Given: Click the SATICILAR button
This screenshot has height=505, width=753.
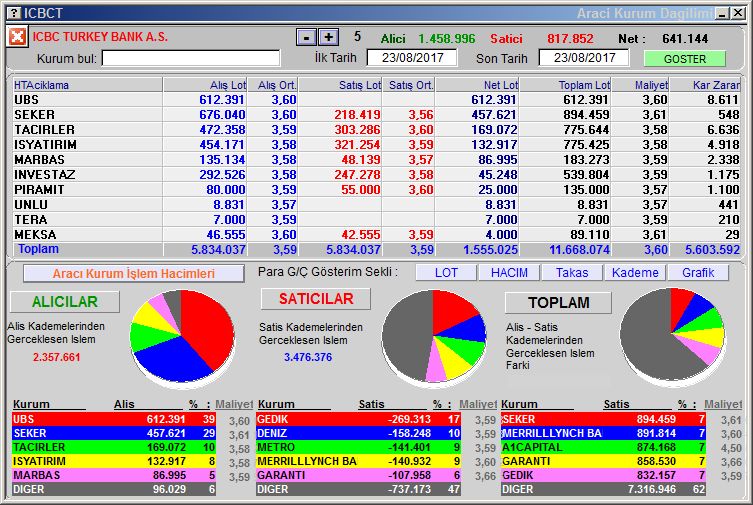Looking at the screenshot, I should click(316, 299).
